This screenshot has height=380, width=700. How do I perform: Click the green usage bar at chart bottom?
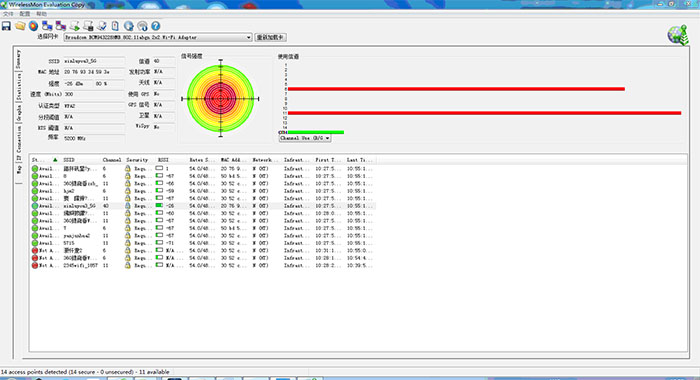tap(316, 132)
